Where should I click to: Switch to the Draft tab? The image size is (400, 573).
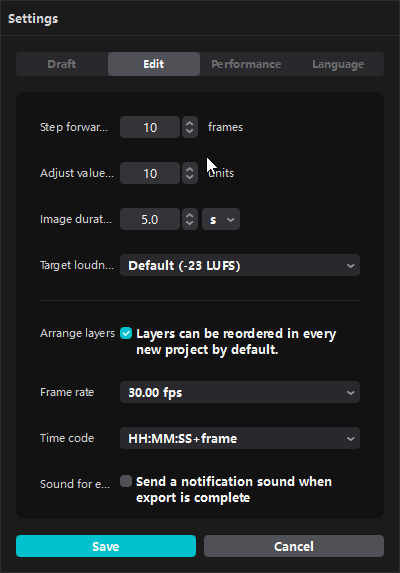coord(62,64)
